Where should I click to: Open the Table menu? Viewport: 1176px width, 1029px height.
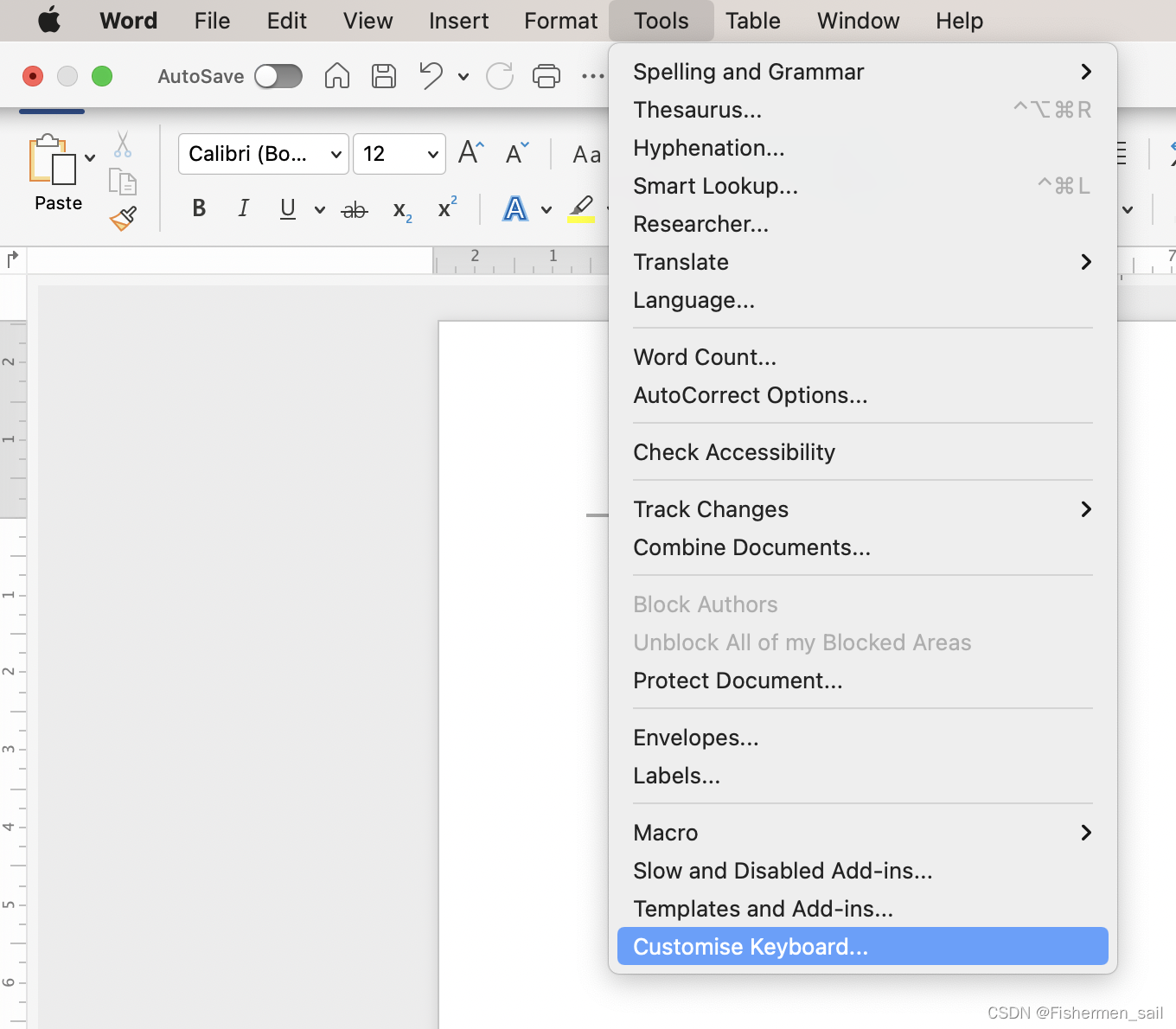tap(753, 21)
